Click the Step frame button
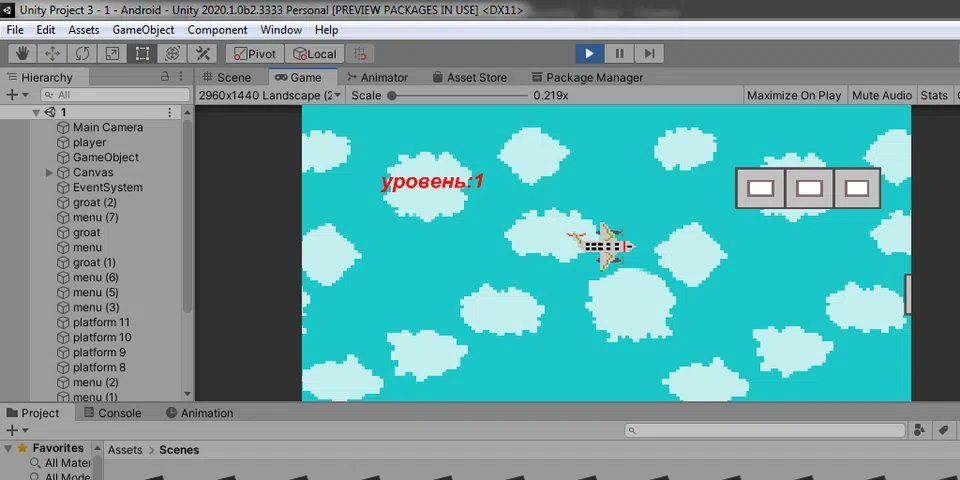The height and width of the screenshot is (480, 960). 649,54
